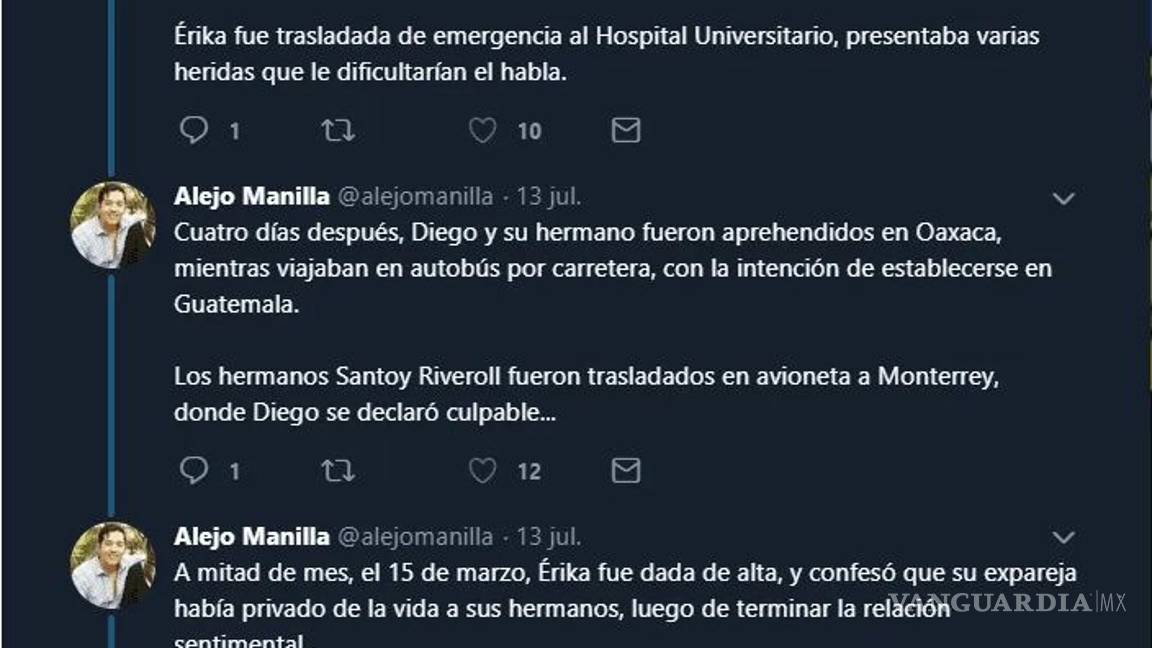Retweet the Hospital Universitario tweet
The image size is (1152, 648).
point(338,131)
